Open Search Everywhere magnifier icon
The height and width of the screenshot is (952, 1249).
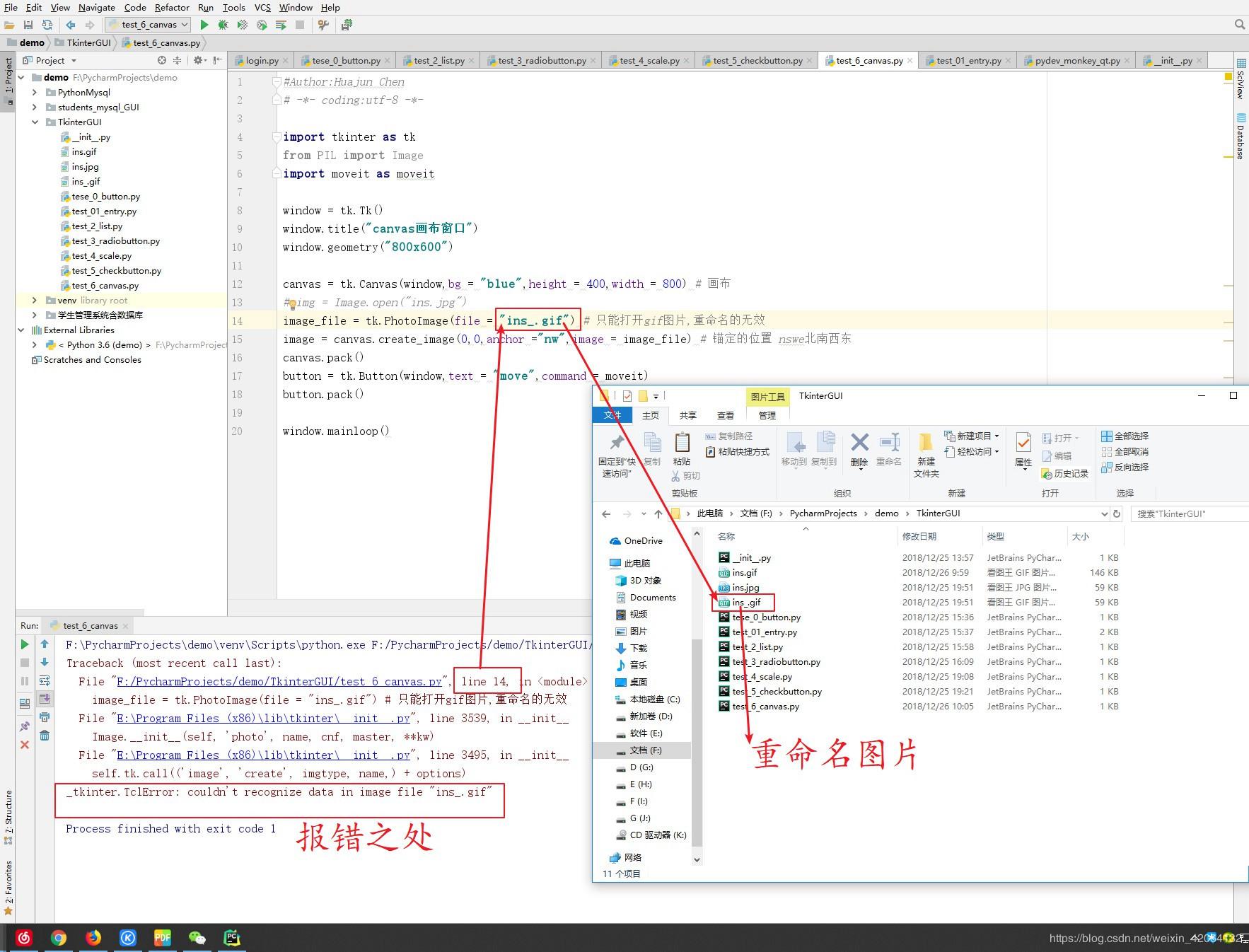tap(1240, 24)
